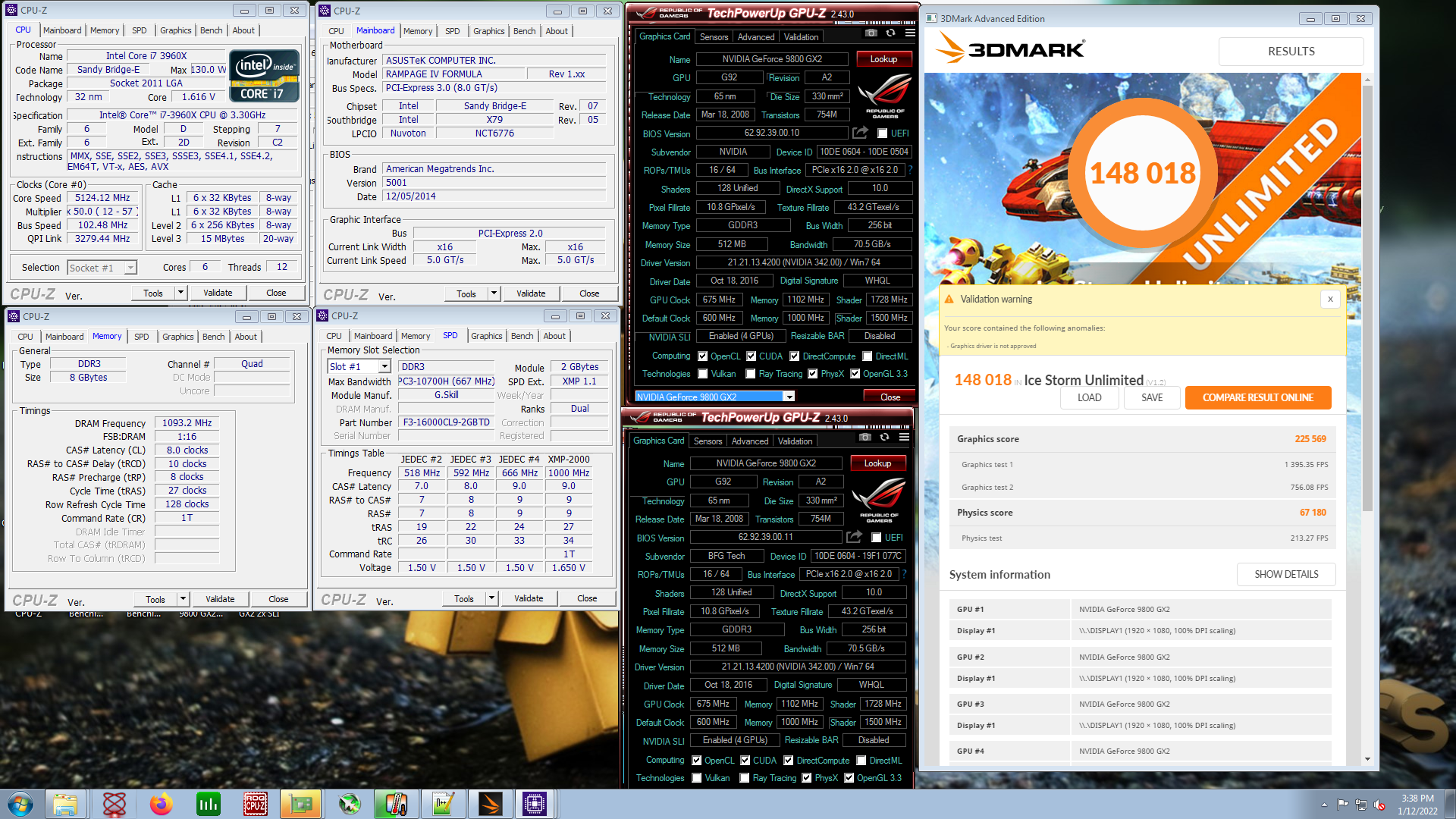Open the Advanced tab in the upper GPU-Z window
The height and width of the screenshot is (819, 1456).
tap(756, 36)
